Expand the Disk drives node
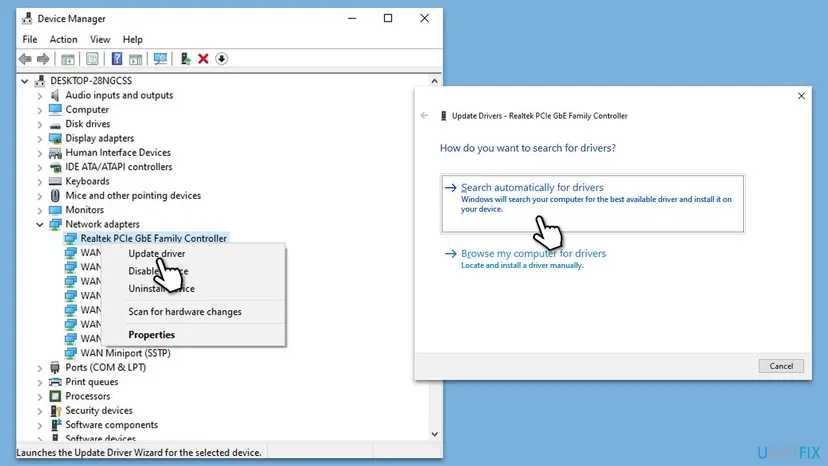 pos(40,125)
